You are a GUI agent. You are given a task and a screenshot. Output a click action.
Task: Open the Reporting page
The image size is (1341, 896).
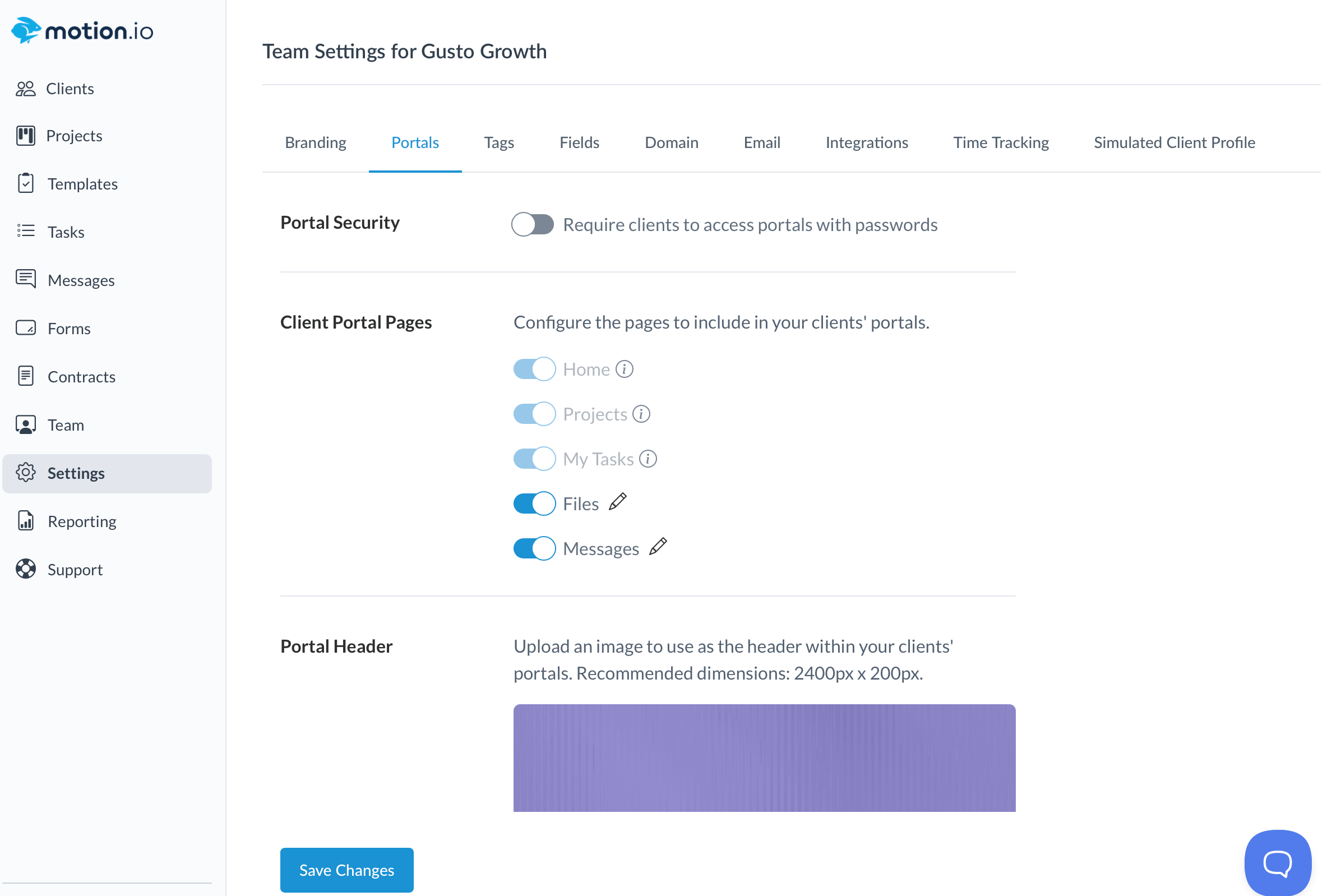(x=82, y=521)
